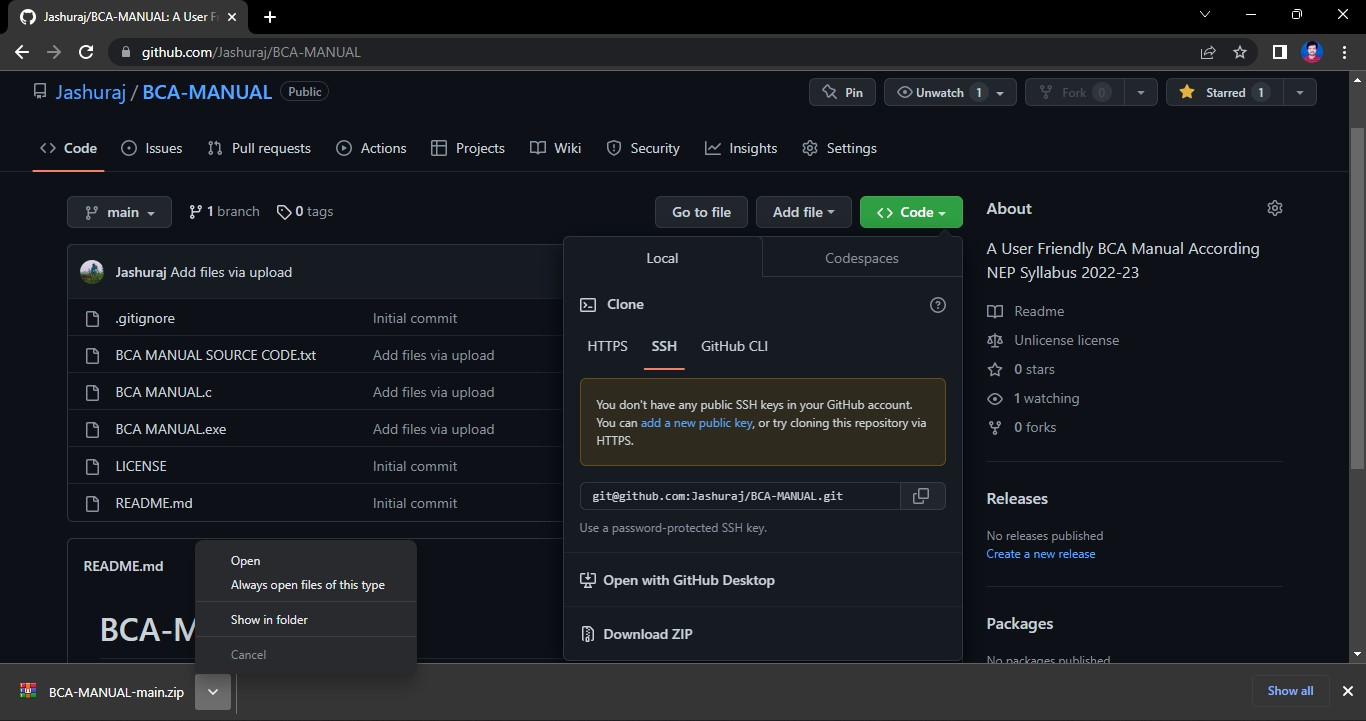Star toggle: click the Starred button
The width and height of the screenshot is (1366, 721).
pos(1224,92)
